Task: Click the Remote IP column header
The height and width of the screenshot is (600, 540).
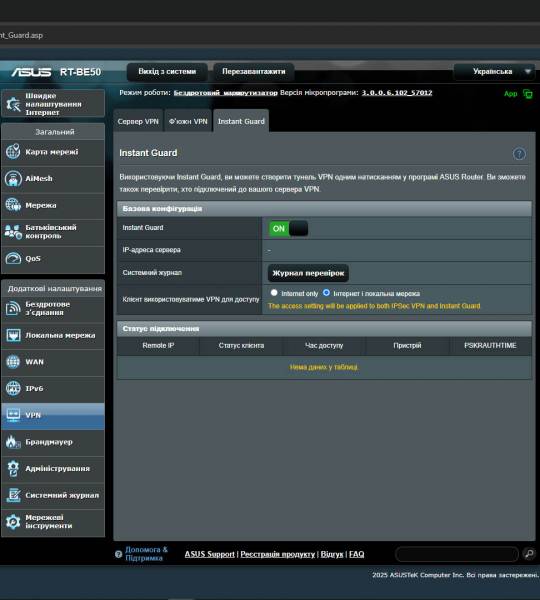Action: [x=158, y=346]
